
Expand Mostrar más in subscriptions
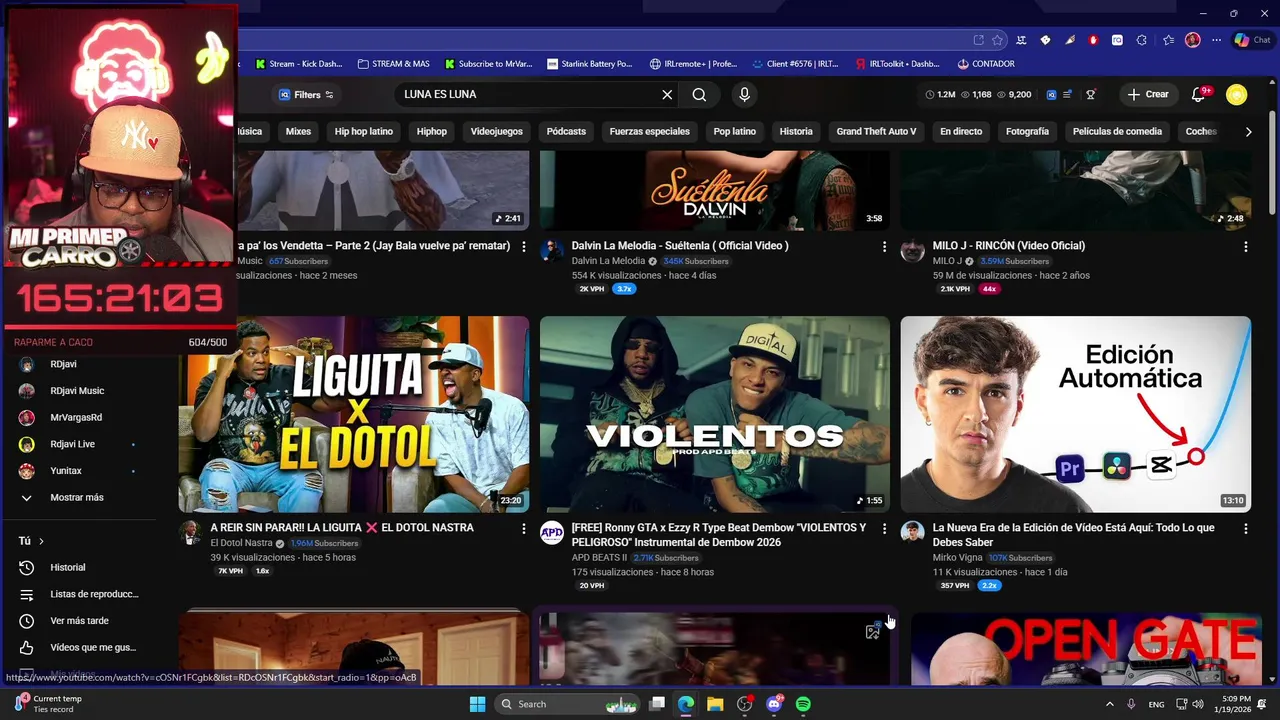pyautogui.click(x=76, y=497)
